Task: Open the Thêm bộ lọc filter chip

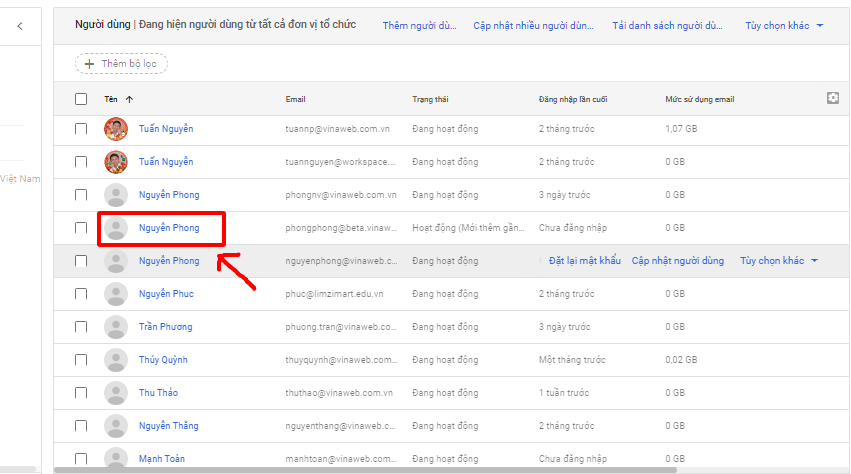Action: pyautogui.click(x=121, y=64)
